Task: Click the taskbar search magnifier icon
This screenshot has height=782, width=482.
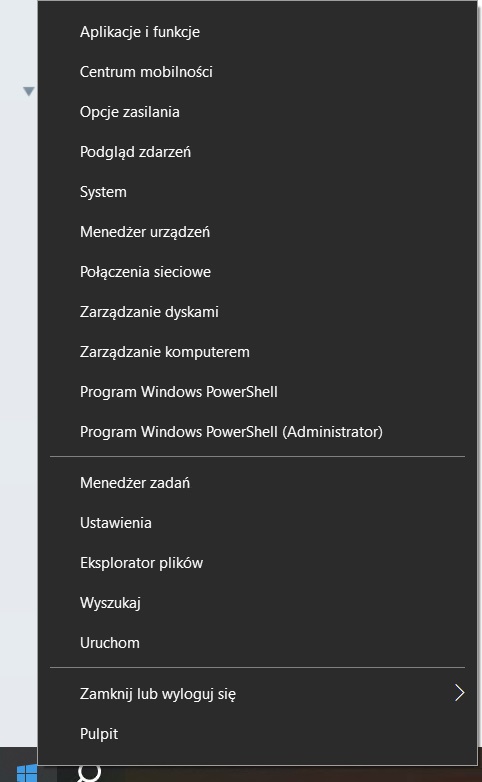Action: [89, 773]
